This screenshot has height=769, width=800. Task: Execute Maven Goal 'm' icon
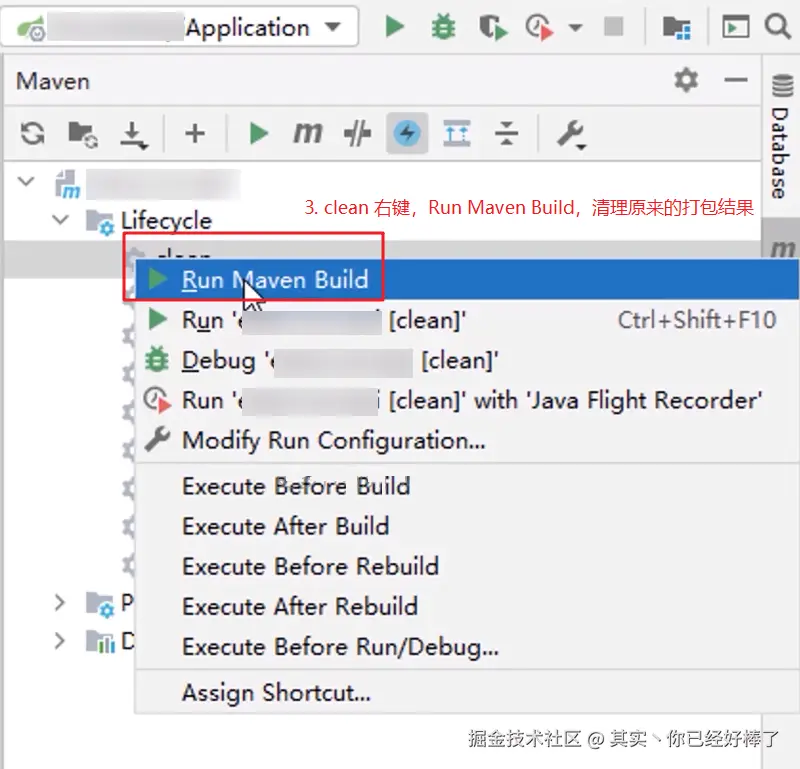(307, 133)
